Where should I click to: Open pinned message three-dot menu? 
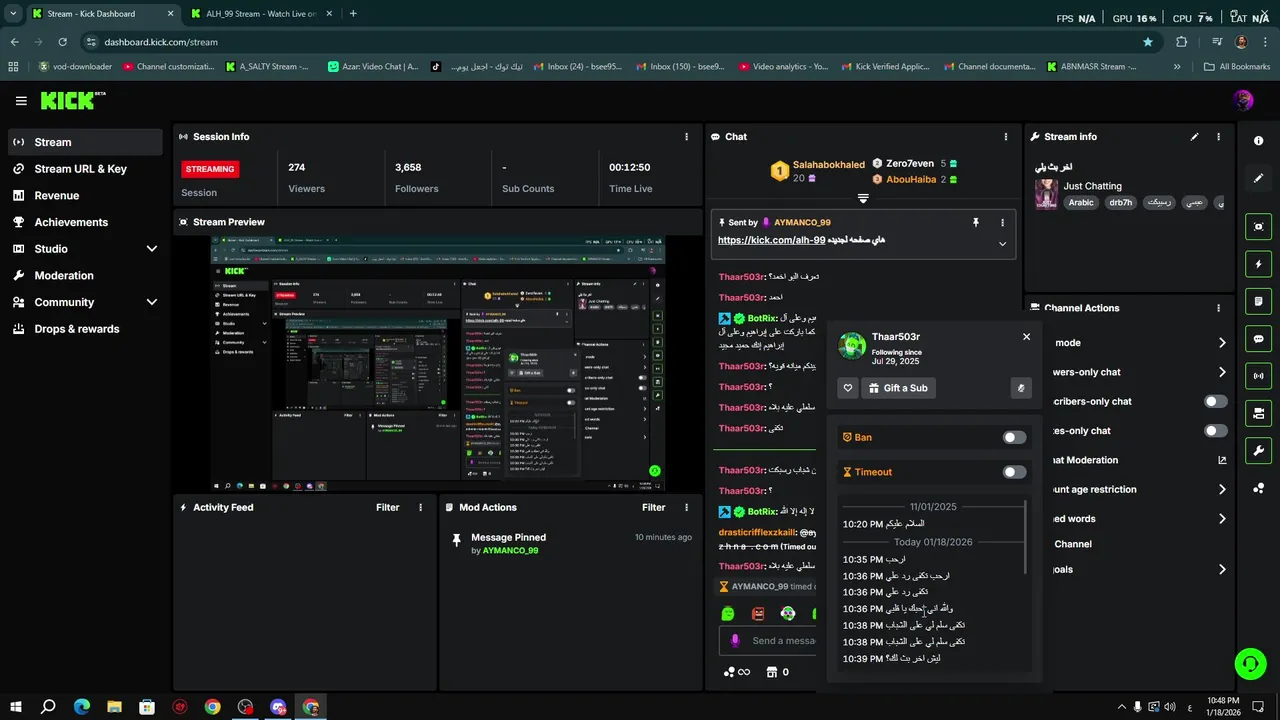1002,223
